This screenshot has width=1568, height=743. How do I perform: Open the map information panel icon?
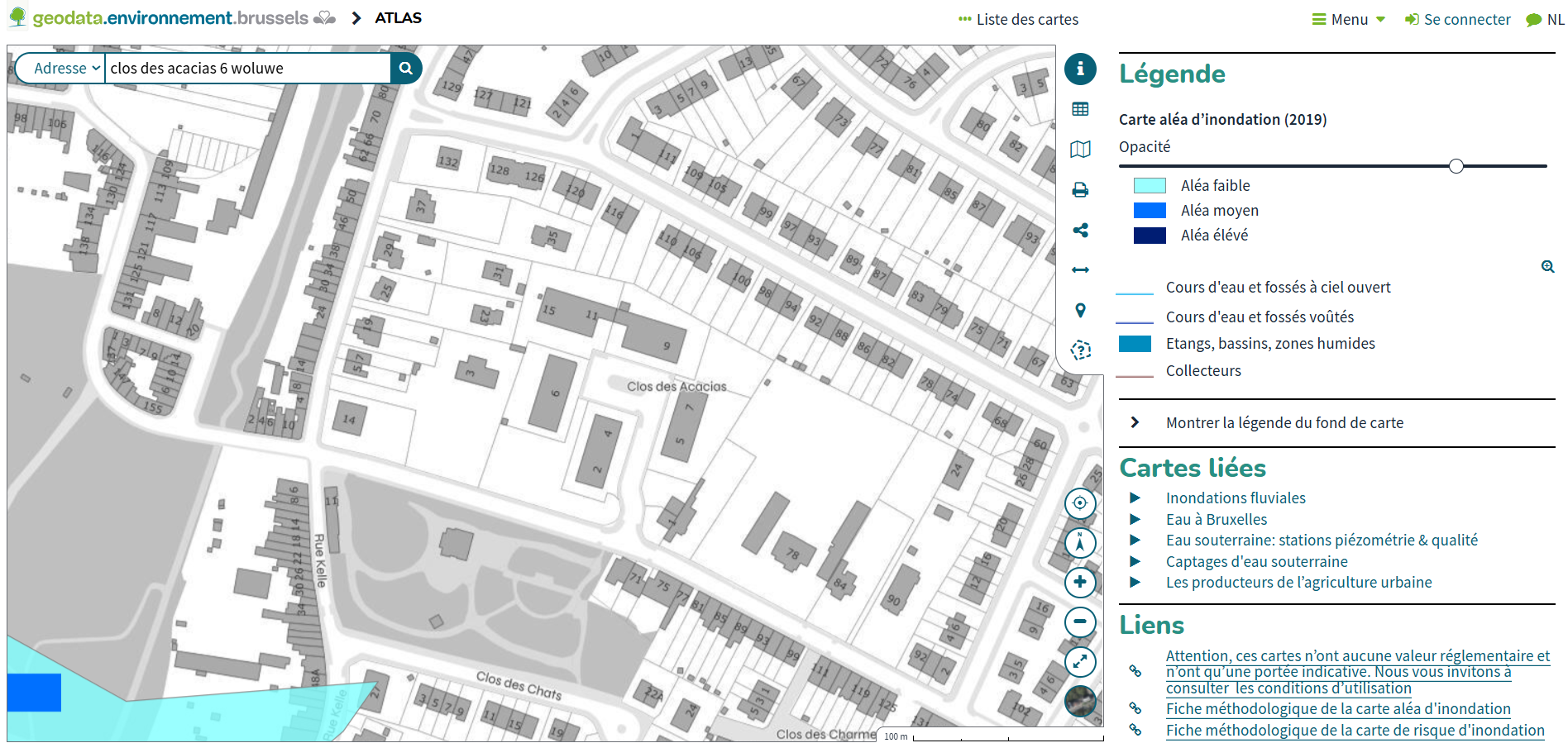coord(1080,69)
